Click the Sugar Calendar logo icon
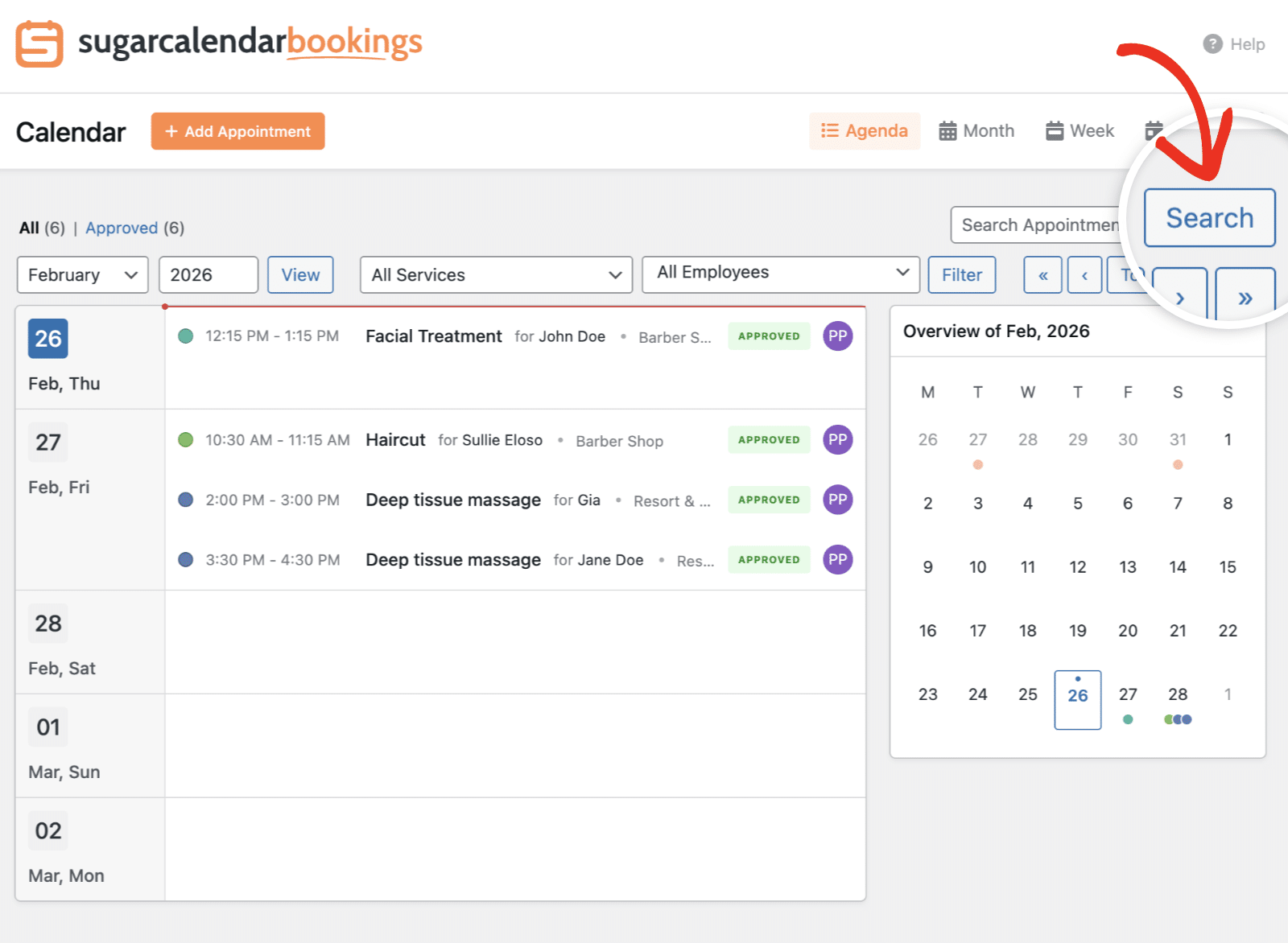This screenshot has width=1288, height=943. click(x=39, y=44)
